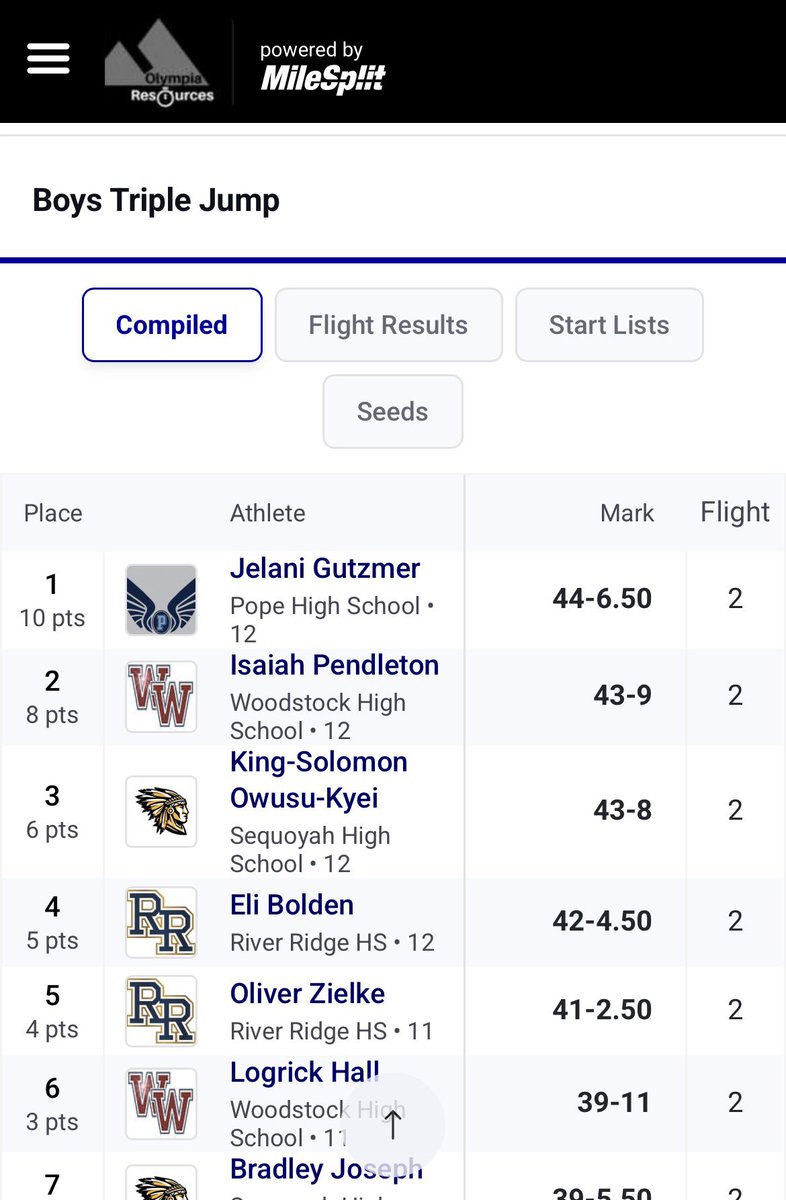
Task: Click Sequoyah logo beside King-Solomon Owusu-Kyei
Action: (161, 811)
